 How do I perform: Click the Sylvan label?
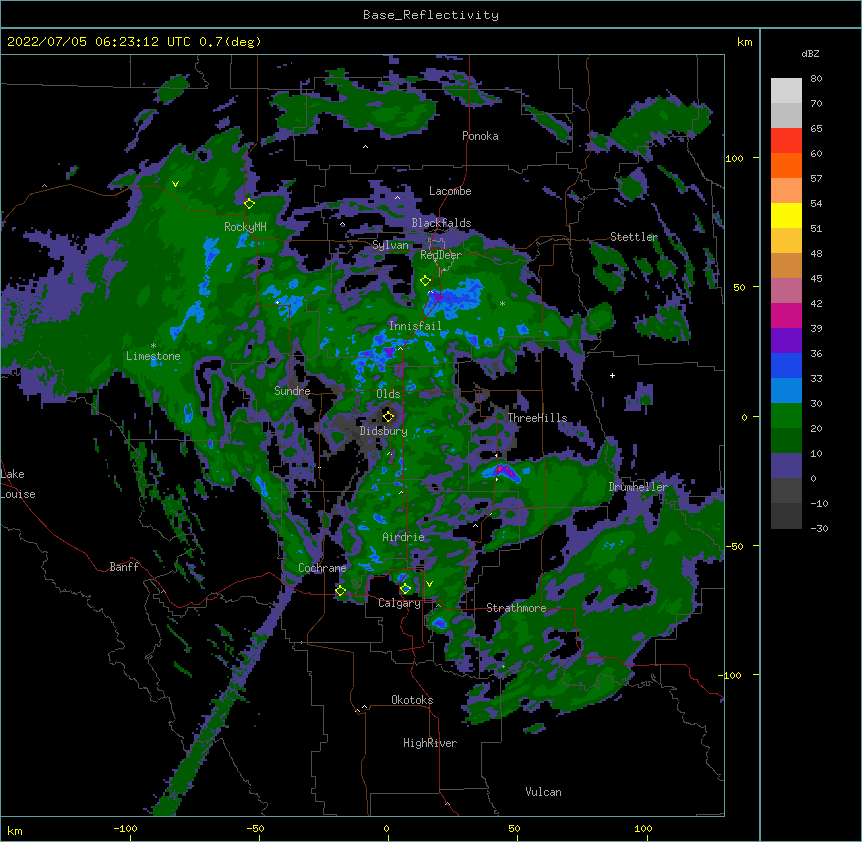coord(390,245)
